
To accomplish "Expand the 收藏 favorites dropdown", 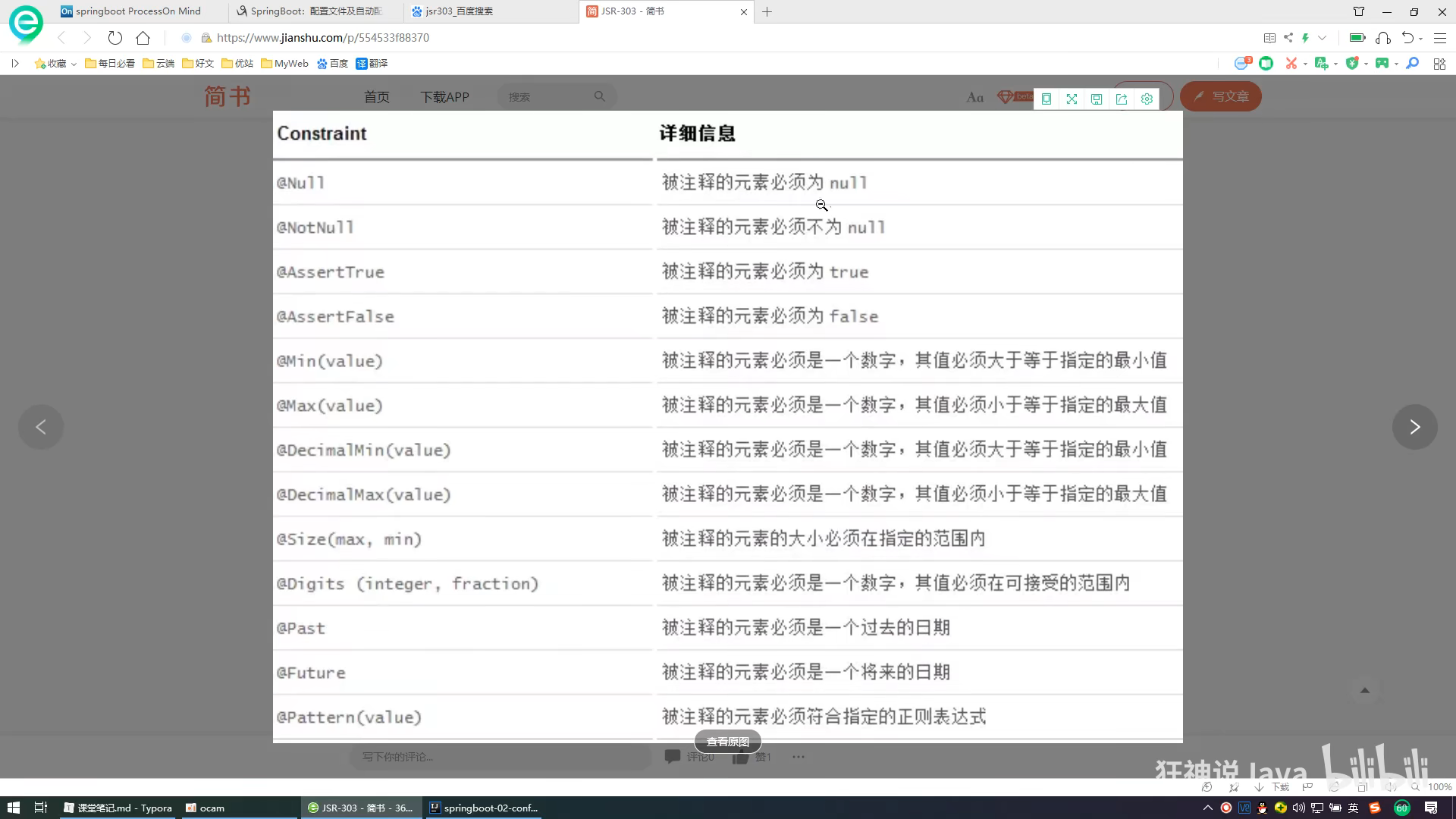I will point(74,64).
